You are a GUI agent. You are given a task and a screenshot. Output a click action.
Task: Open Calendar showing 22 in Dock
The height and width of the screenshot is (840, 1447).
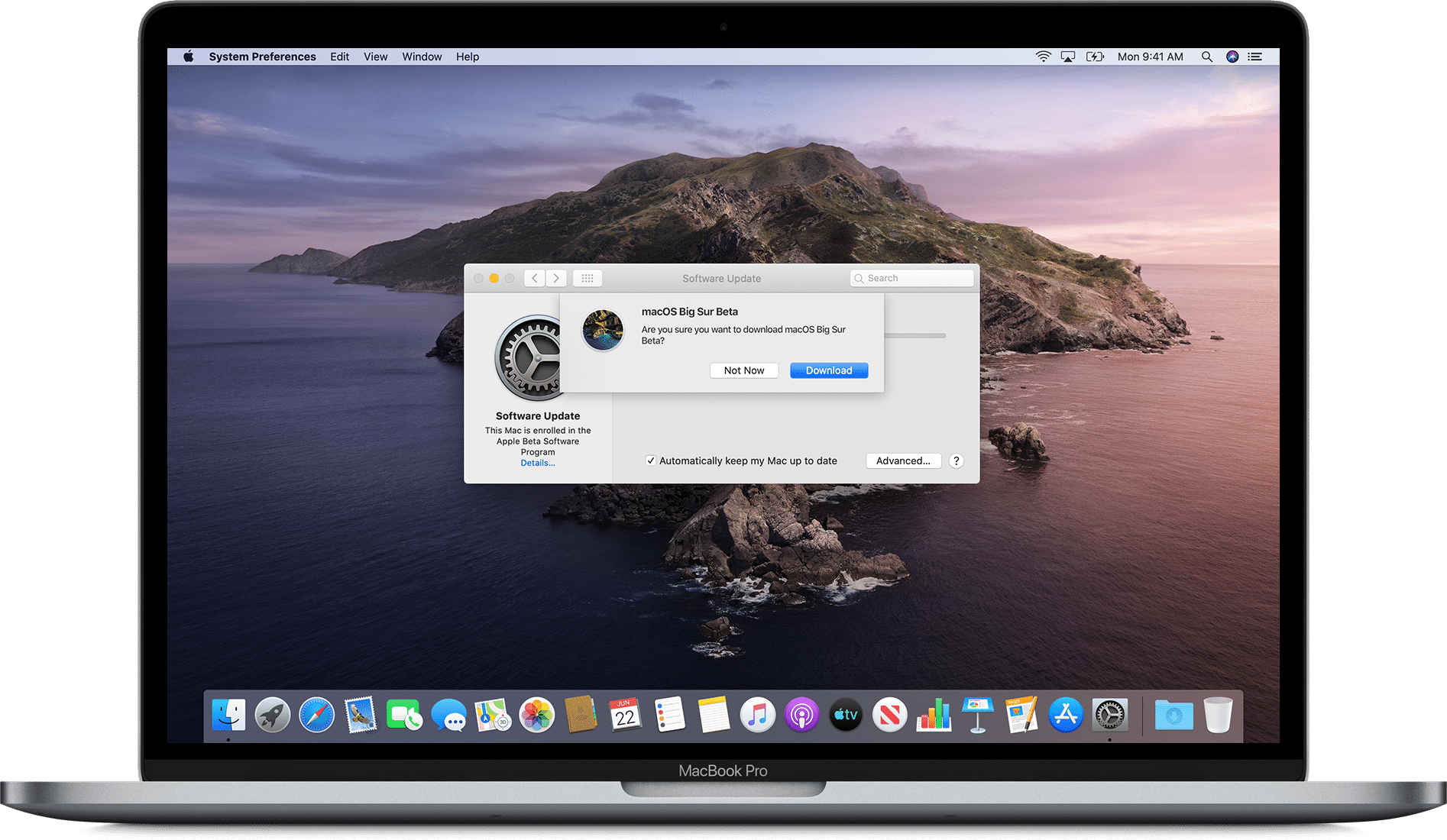pos(625,716)
